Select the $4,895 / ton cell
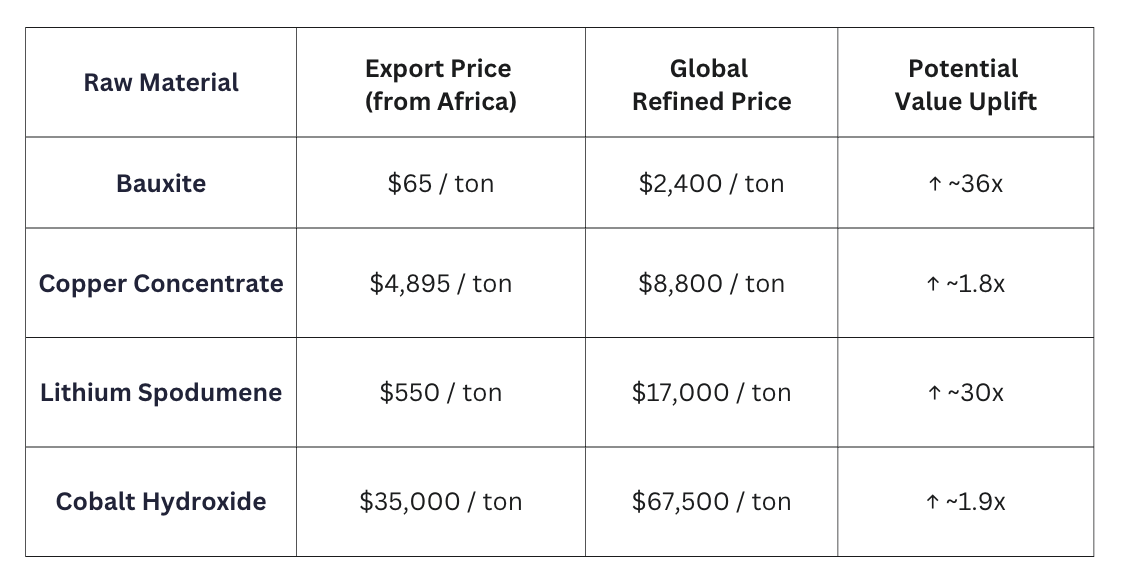1124x586 pixels. click(440, 284)
